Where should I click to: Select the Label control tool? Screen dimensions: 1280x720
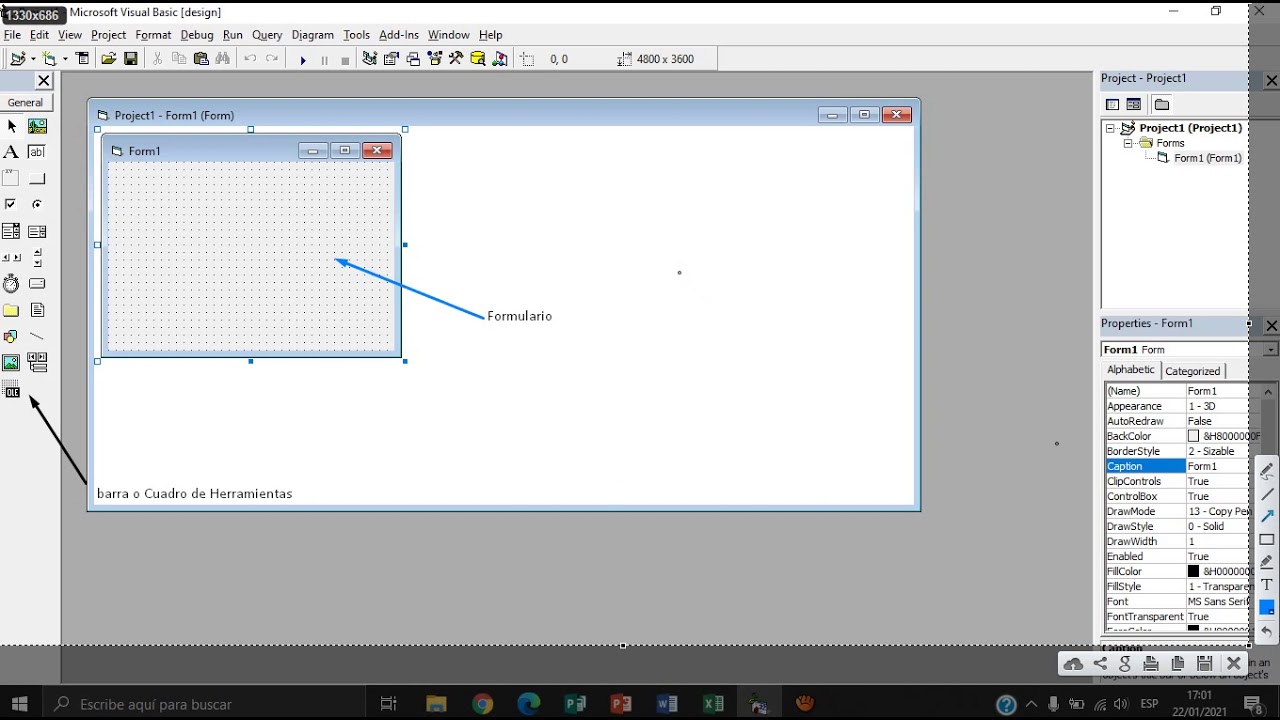pos(11,153)
